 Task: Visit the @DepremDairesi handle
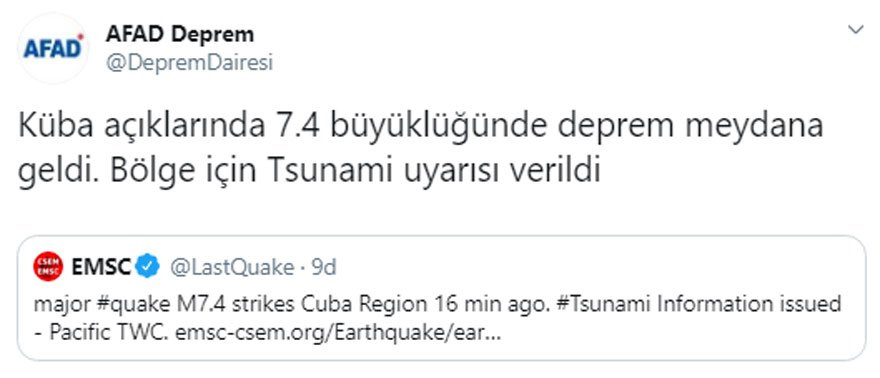(189, 63)
